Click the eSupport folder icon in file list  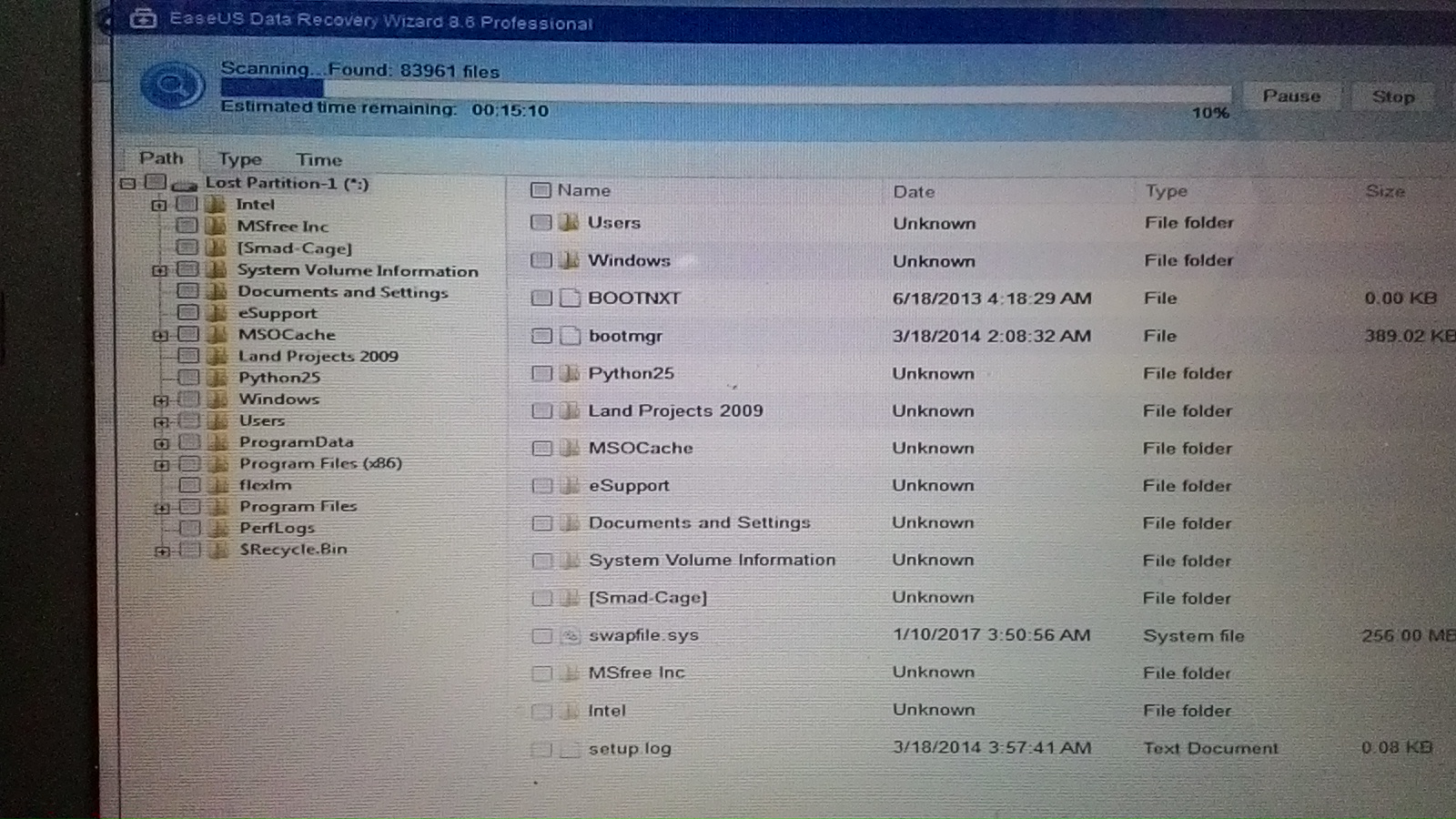click(x=570, y=485)
